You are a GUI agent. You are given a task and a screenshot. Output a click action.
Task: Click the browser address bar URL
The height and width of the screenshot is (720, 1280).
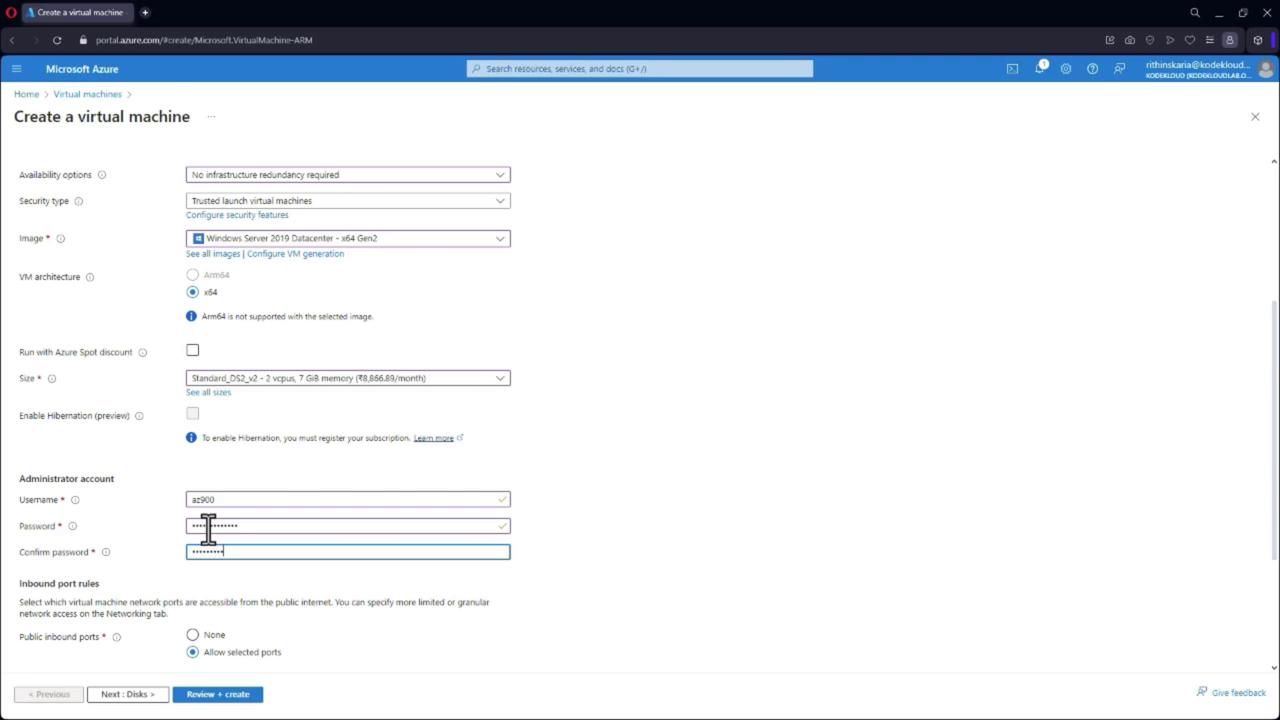pyautogui.click(x=204, y=40)
